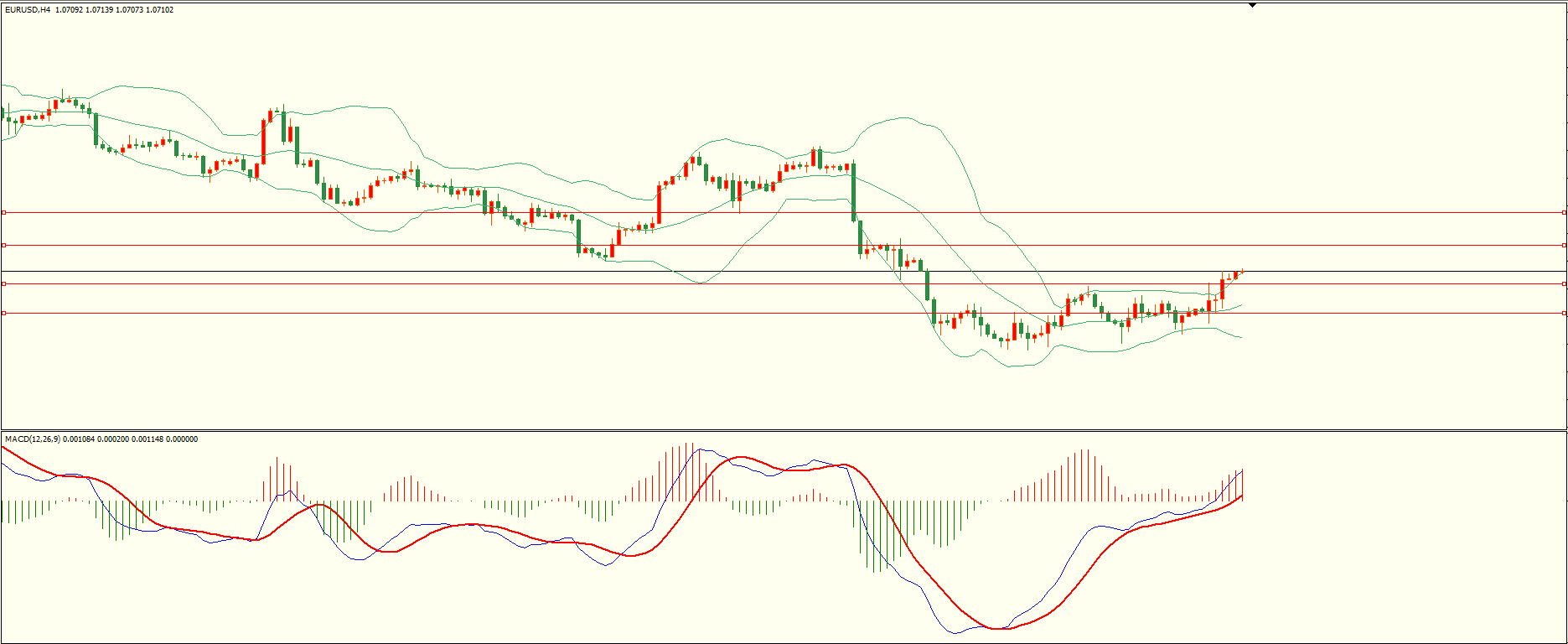Pick the lowest red line's left handle
Screen dimensions: 1568x644
click(3, 314)
